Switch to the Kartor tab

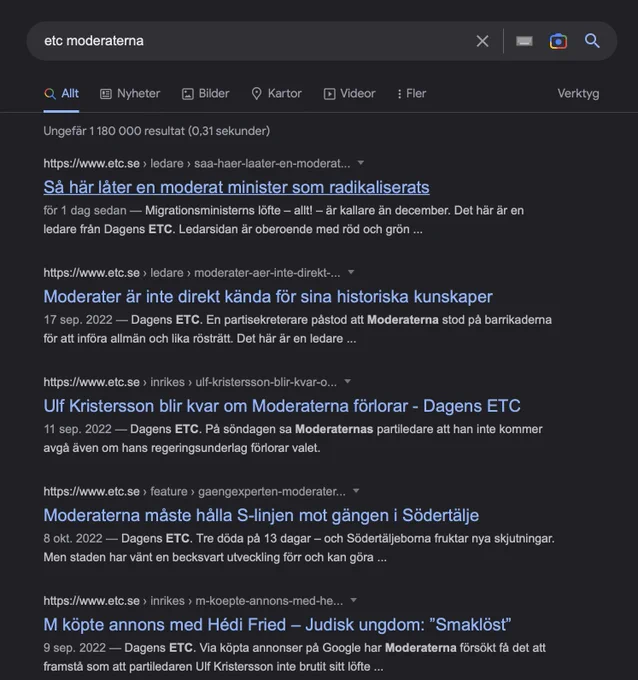coord(276,94)
